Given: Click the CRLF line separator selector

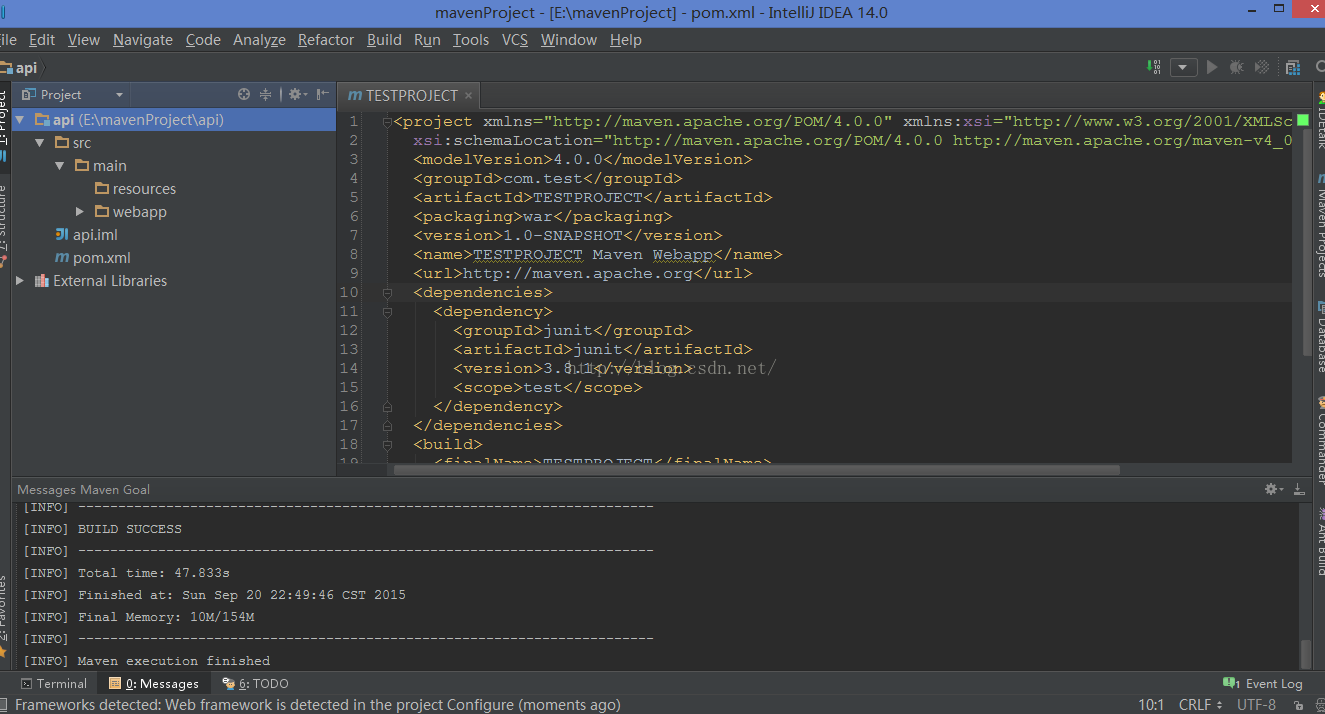Looking at the screenshot, I should 1200,704.
